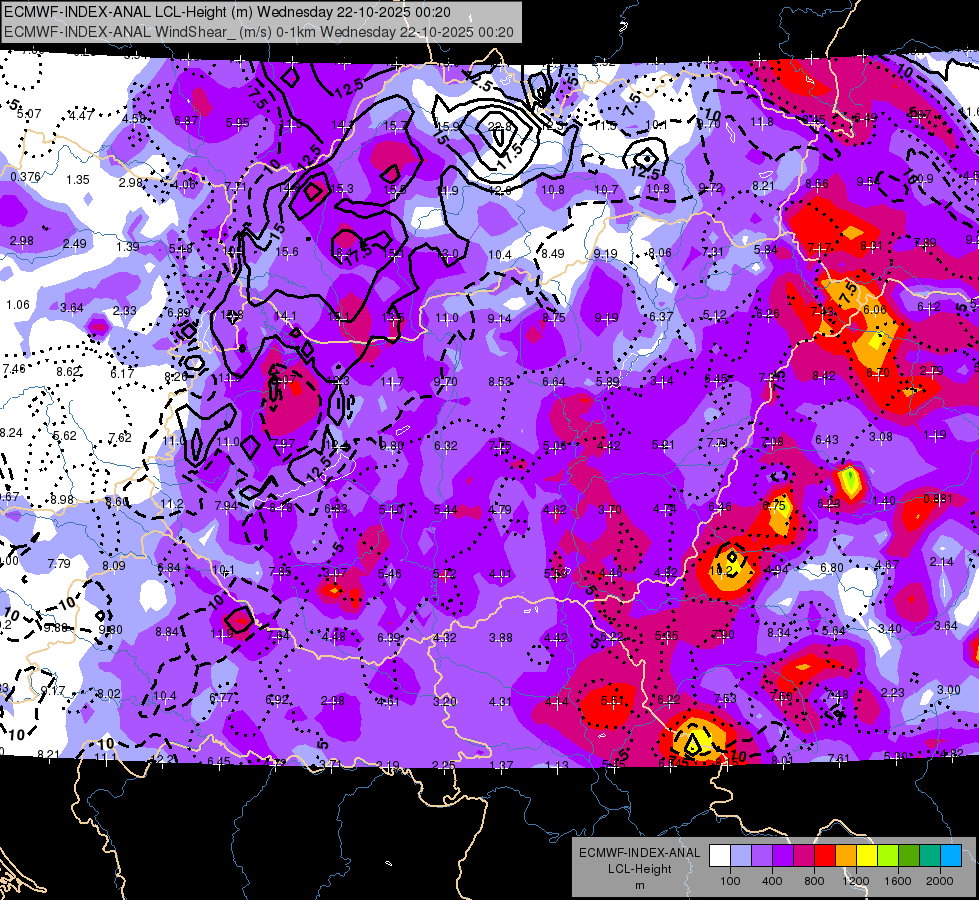Click the 15.6 grid value

287,252
